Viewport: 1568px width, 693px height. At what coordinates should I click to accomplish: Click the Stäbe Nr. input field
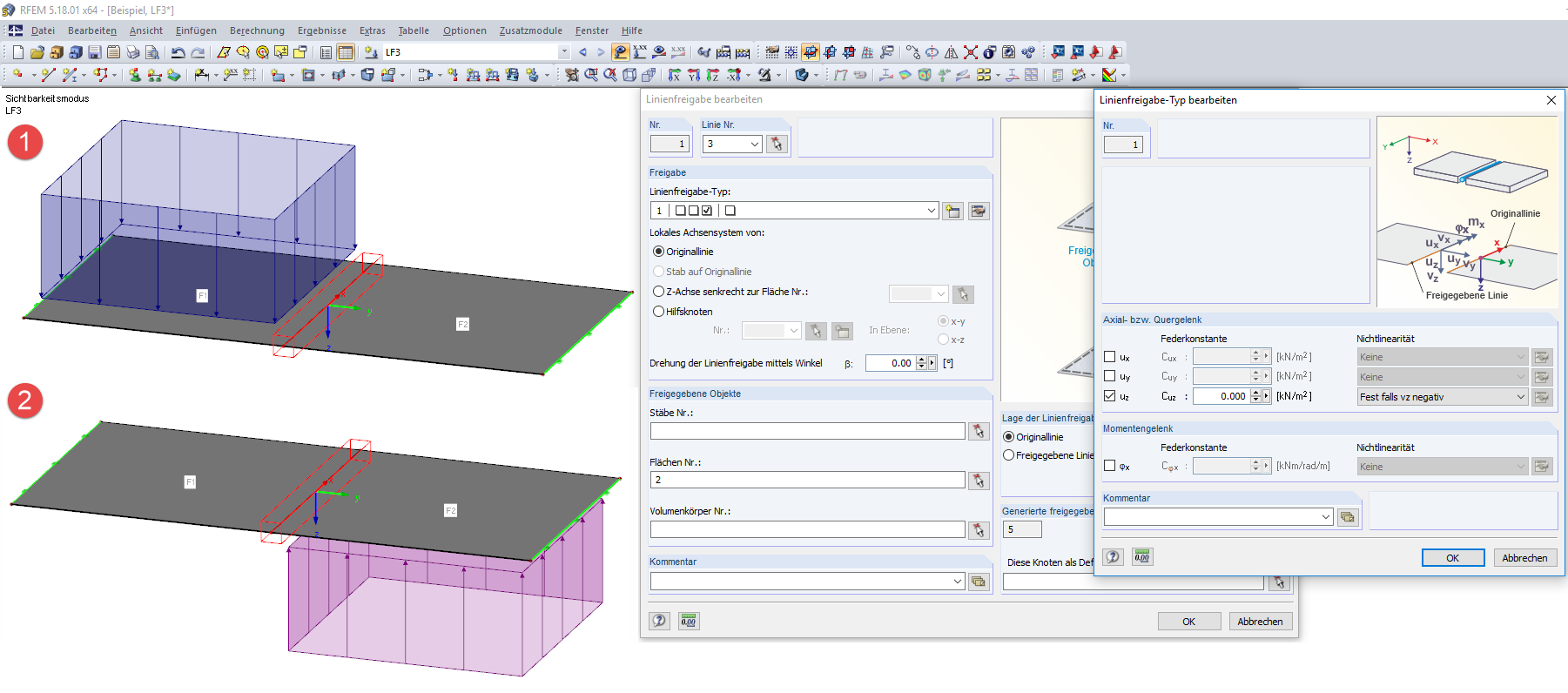point(808,431)
